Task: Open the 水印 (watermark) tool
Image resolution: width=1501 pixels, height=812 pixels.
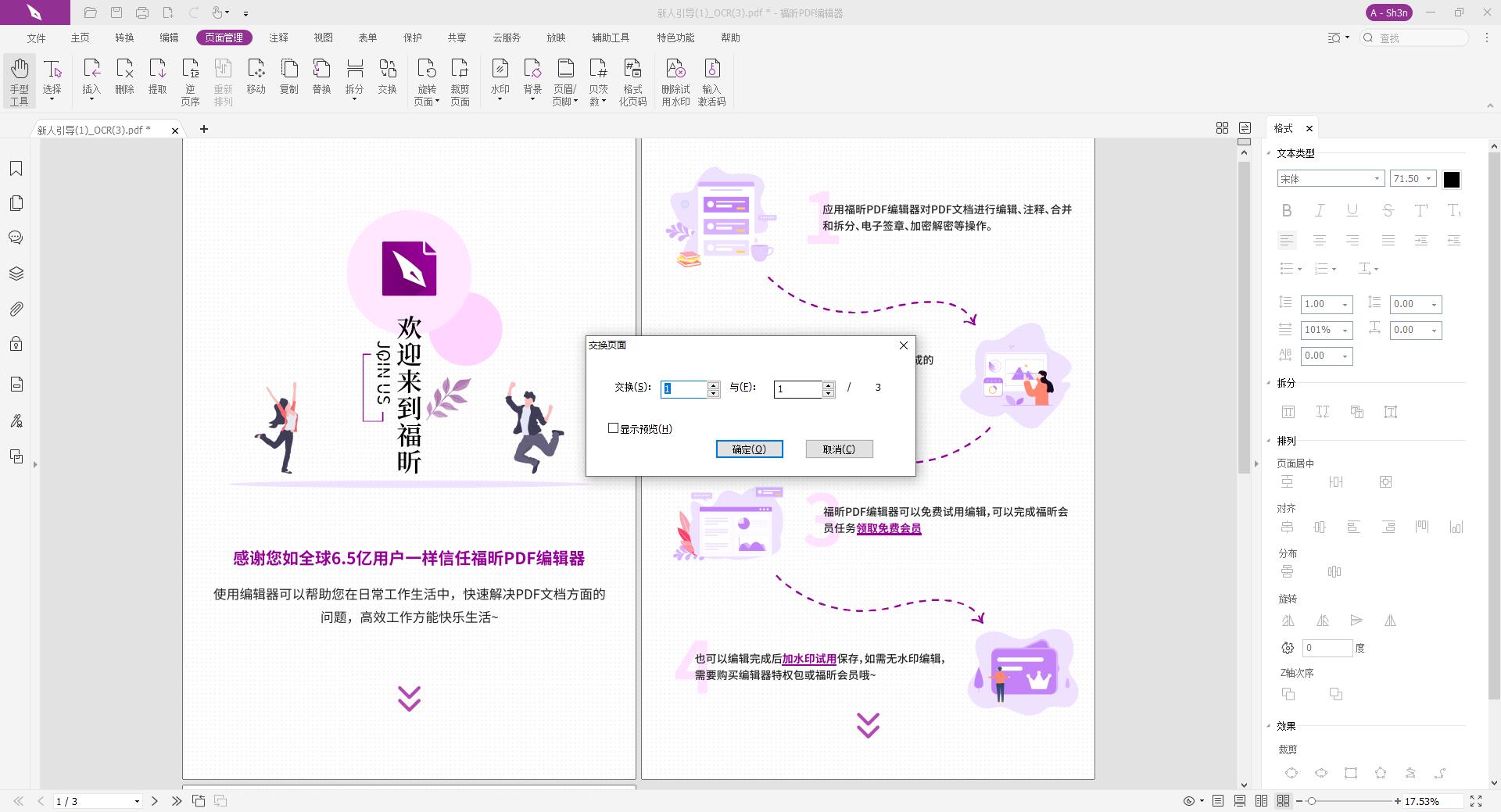Action: pos(500,75)
